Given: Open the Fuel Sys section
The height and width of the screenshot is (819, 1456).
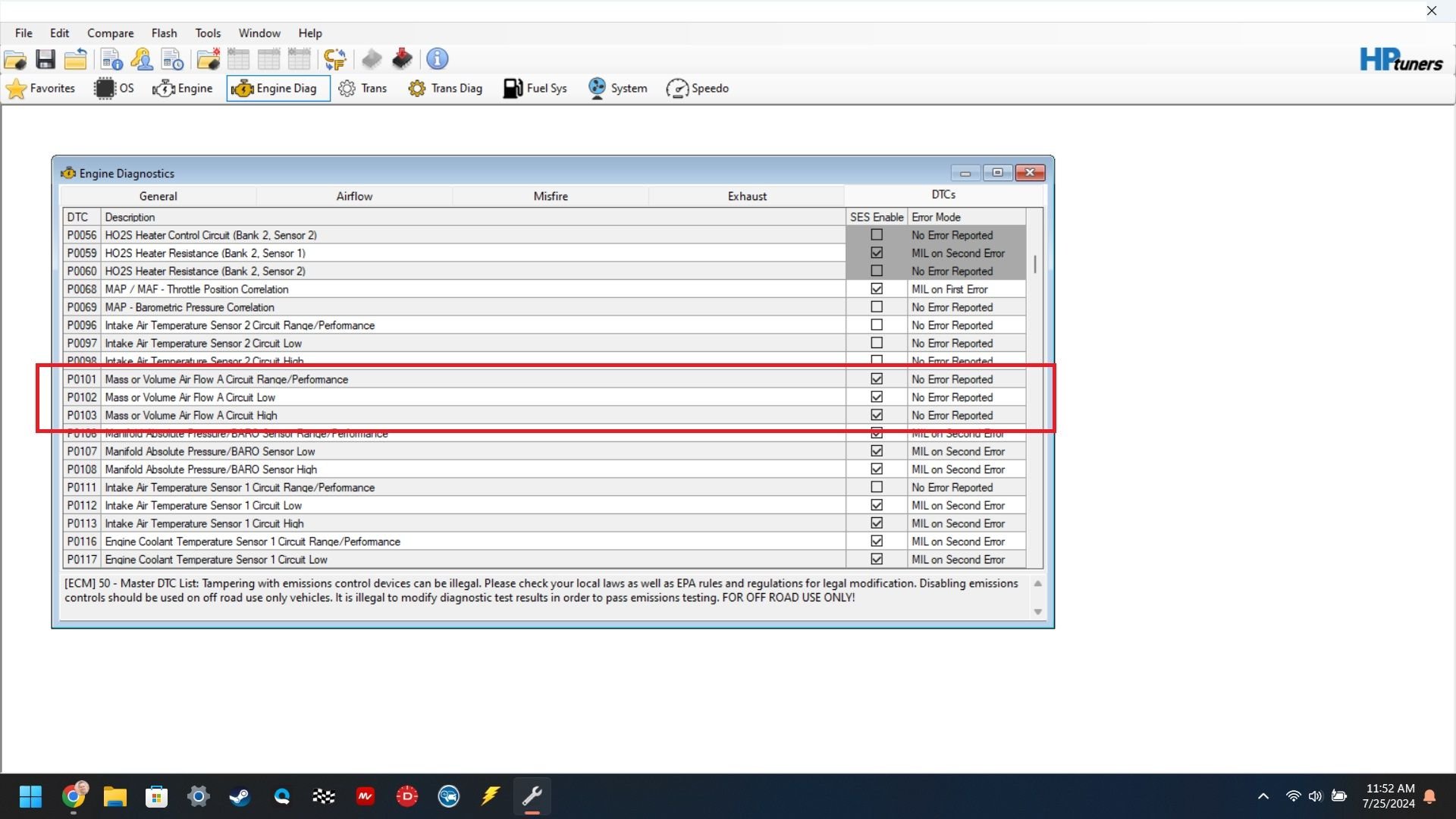Looking at the screenshot, I should (x=535, y=89).
